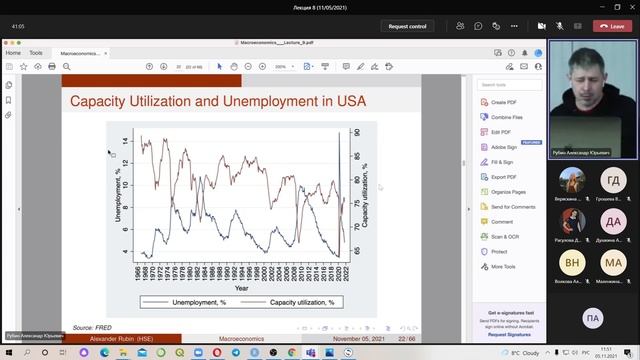Open More Tools entry

point(498,267)
